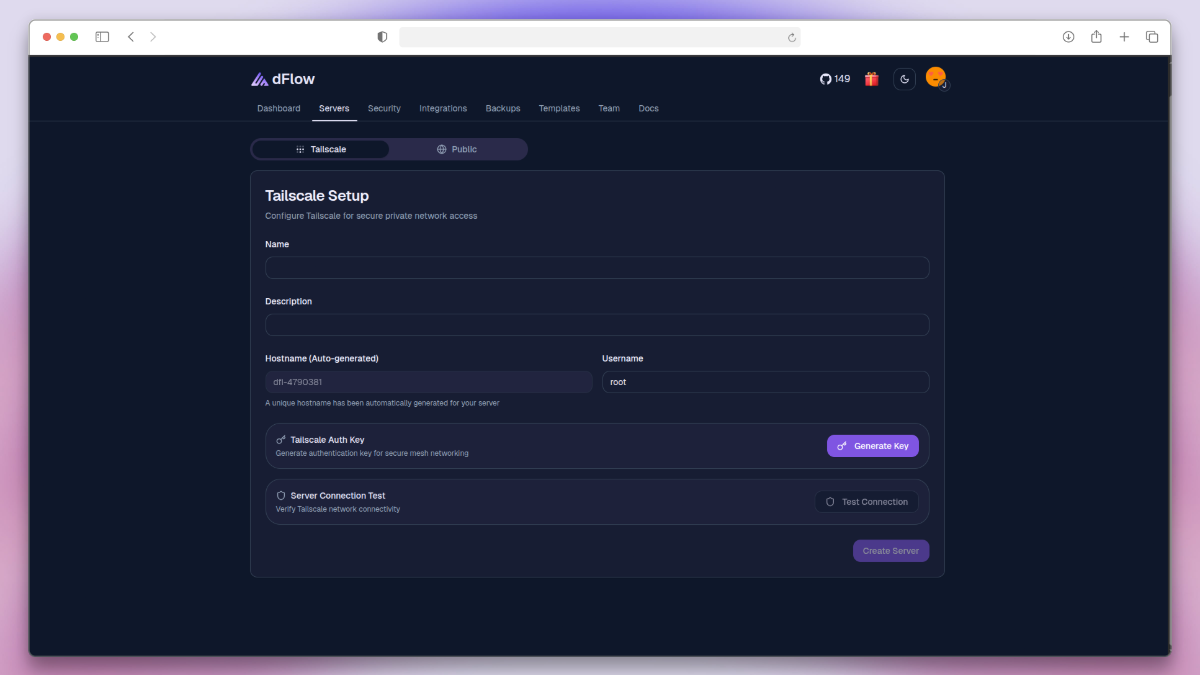Viewport: 1200px width, 675px height.
Task: Click the browser share icon
Action: (x=1096, y=37)
